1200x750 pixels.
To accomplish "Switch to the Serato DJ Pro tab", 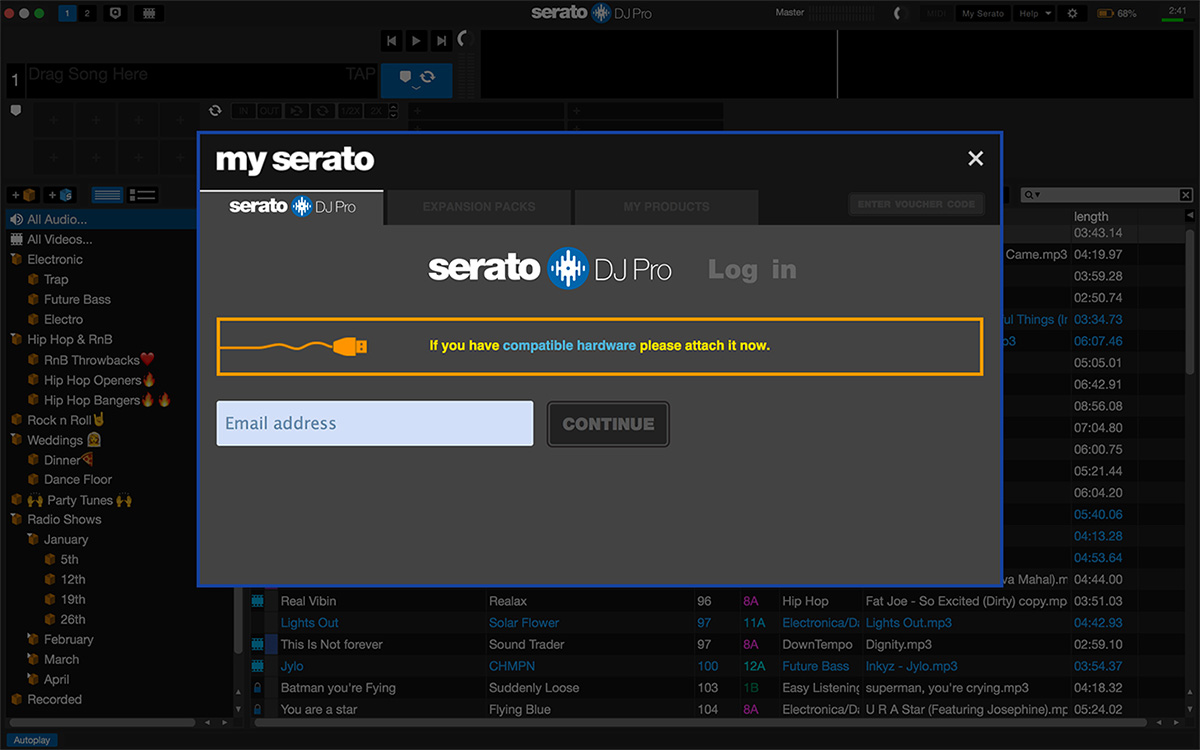I will pyautogui.click(x=292, y=207).
